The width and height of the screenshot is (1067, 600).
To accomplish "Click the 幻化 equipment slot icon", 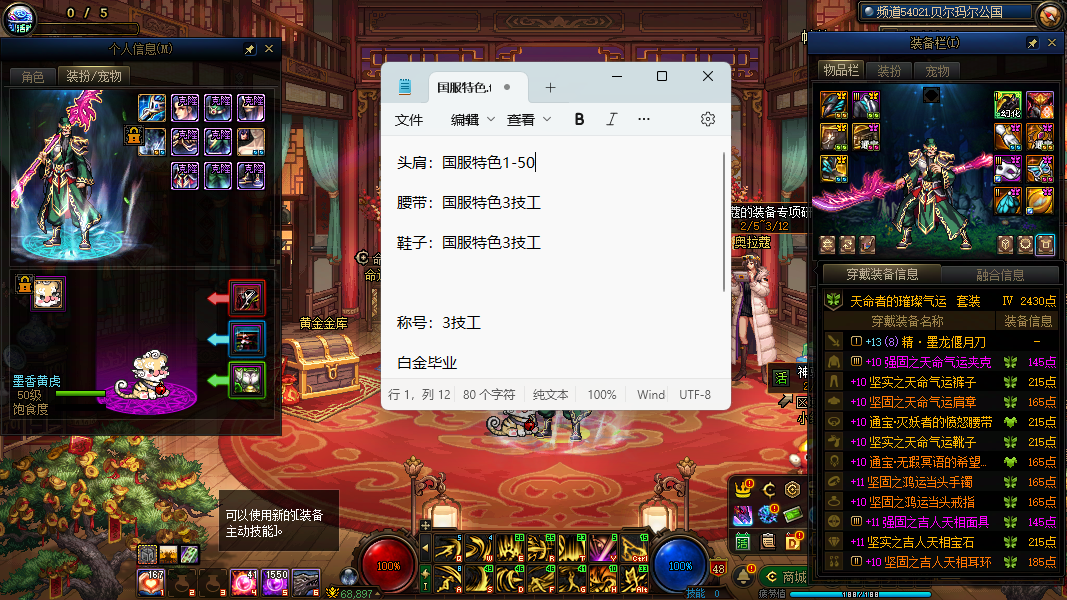I will click(x=1007, y=104).
